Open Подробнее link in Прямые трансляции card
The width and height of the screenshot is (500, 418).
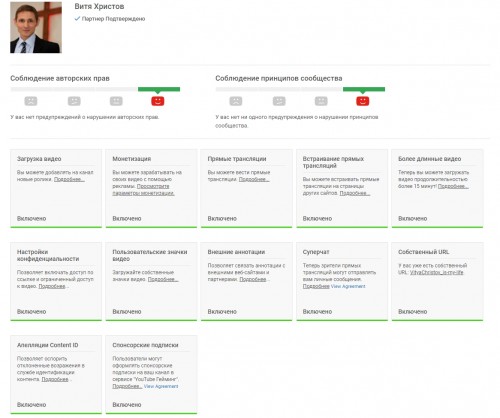coord(254,179)
